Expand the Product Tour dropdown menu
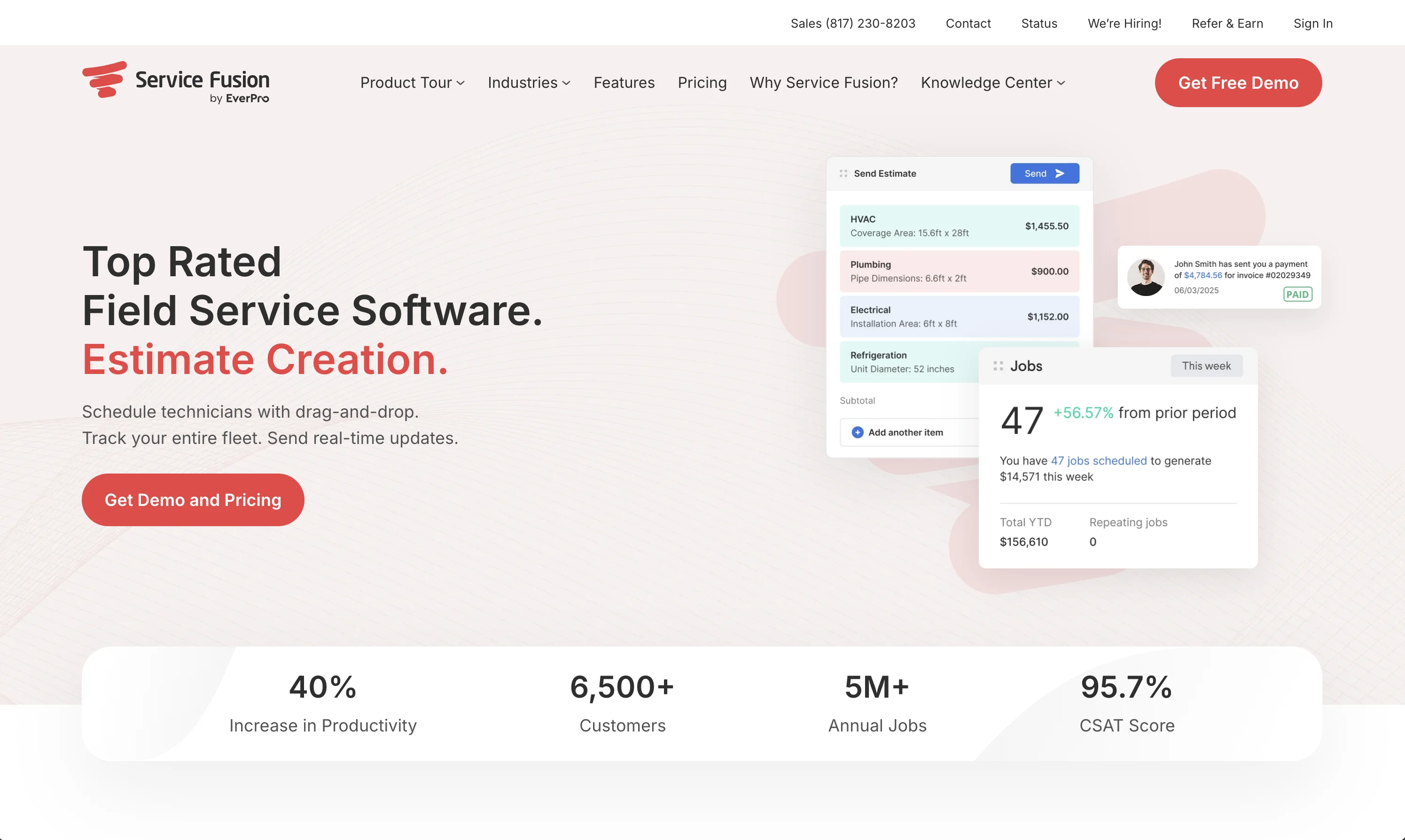This screenshot has height=840, width=1405. click(x=412, y=83)
